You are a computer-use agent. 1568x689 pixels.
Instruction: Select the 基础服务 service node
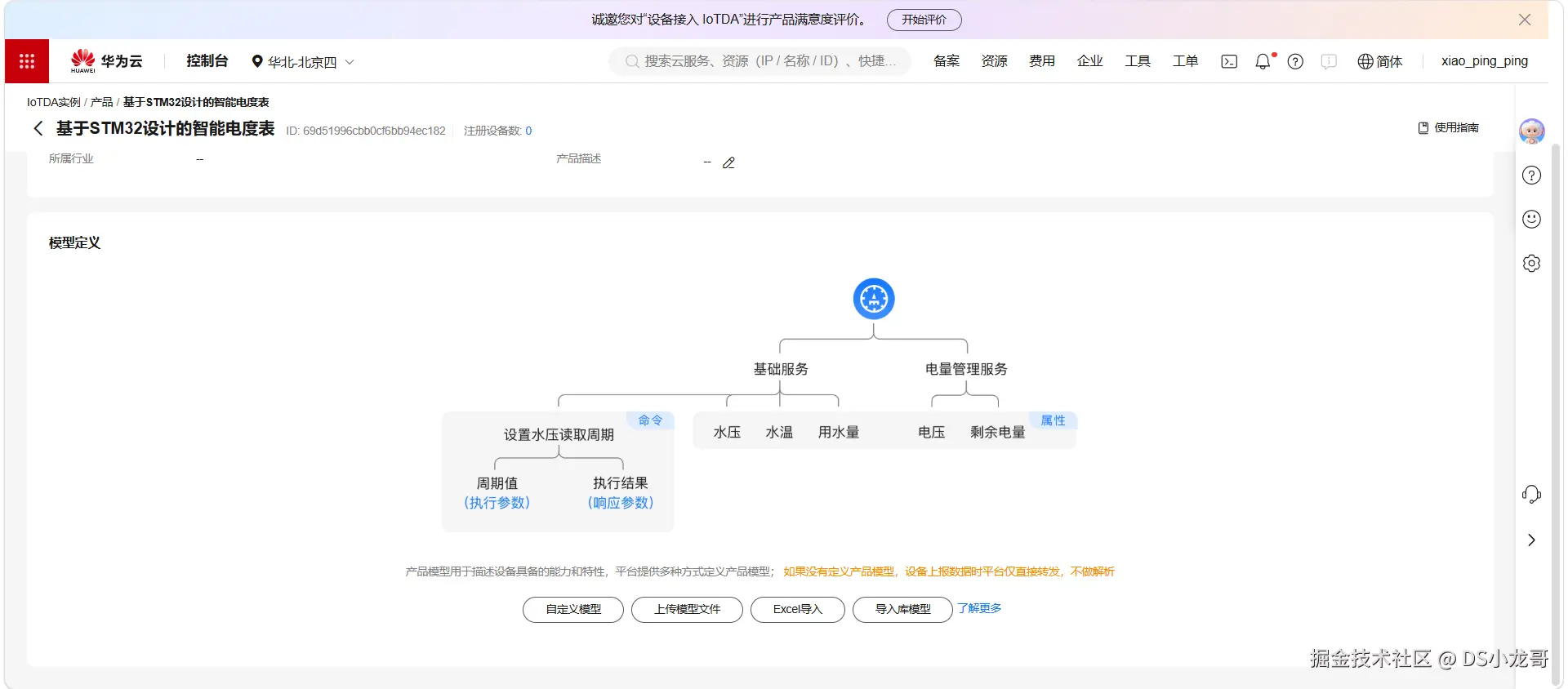(781, 369)
